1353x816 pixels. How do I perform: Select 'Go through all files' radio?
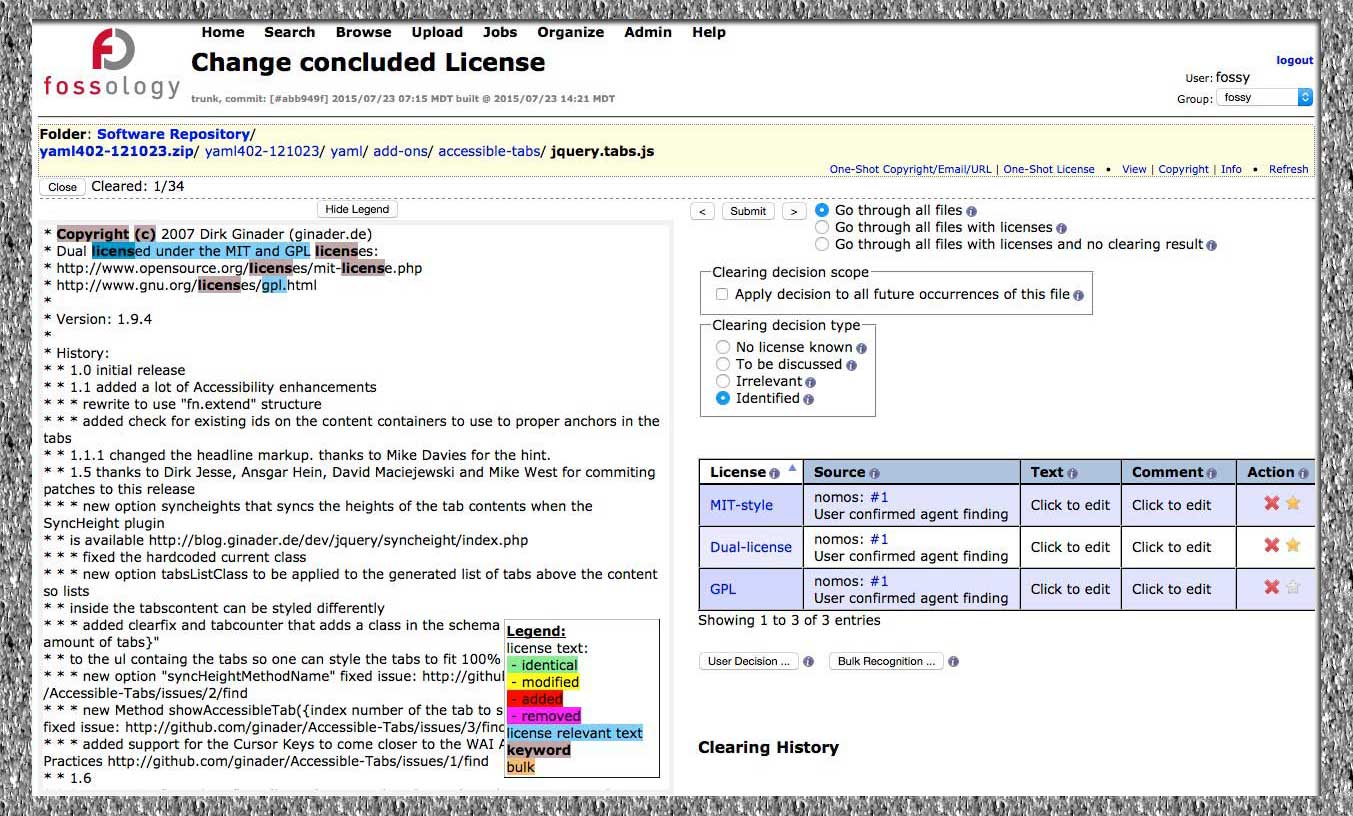(x=822, y=210)
